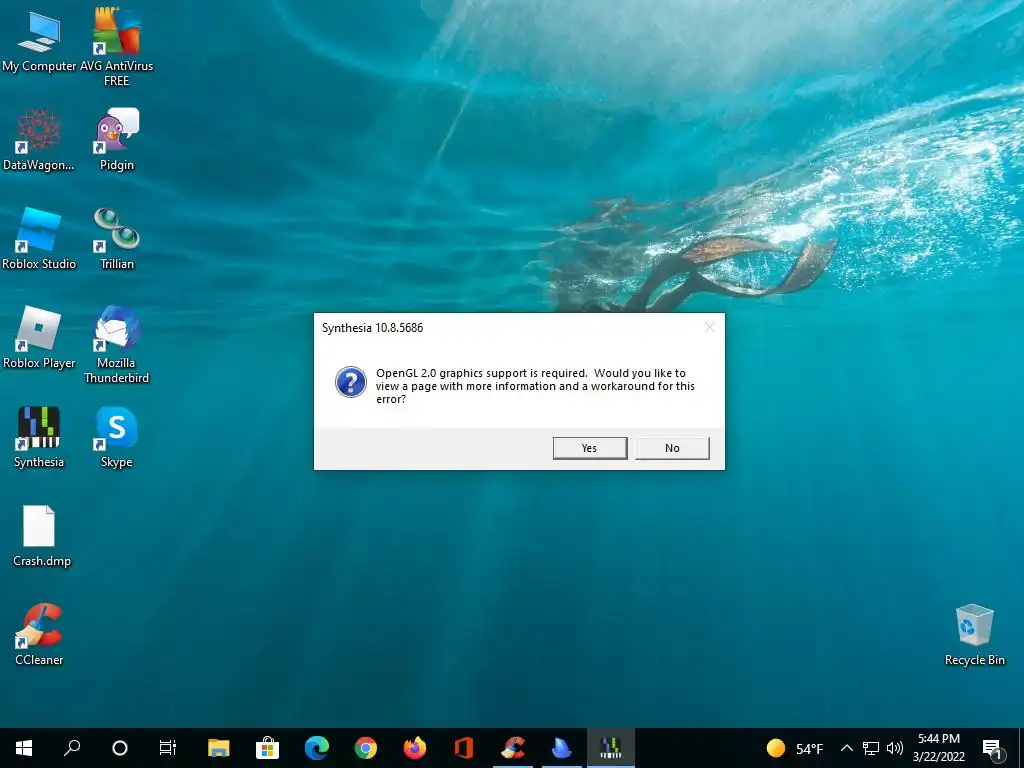1024x768 pixels.
Task: Open Cortana circle in the taskbar
Action: 120,748
